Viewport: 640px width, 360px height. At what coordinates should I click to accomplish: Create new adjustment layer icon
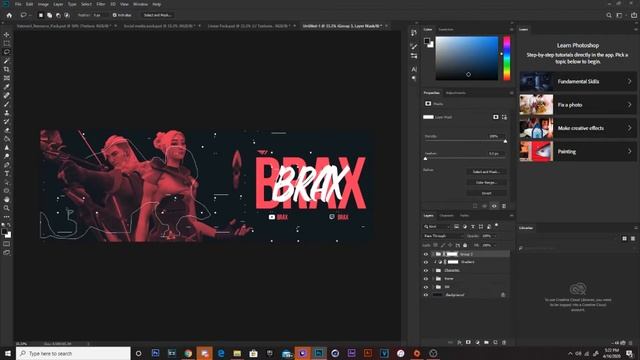(477, 342)
